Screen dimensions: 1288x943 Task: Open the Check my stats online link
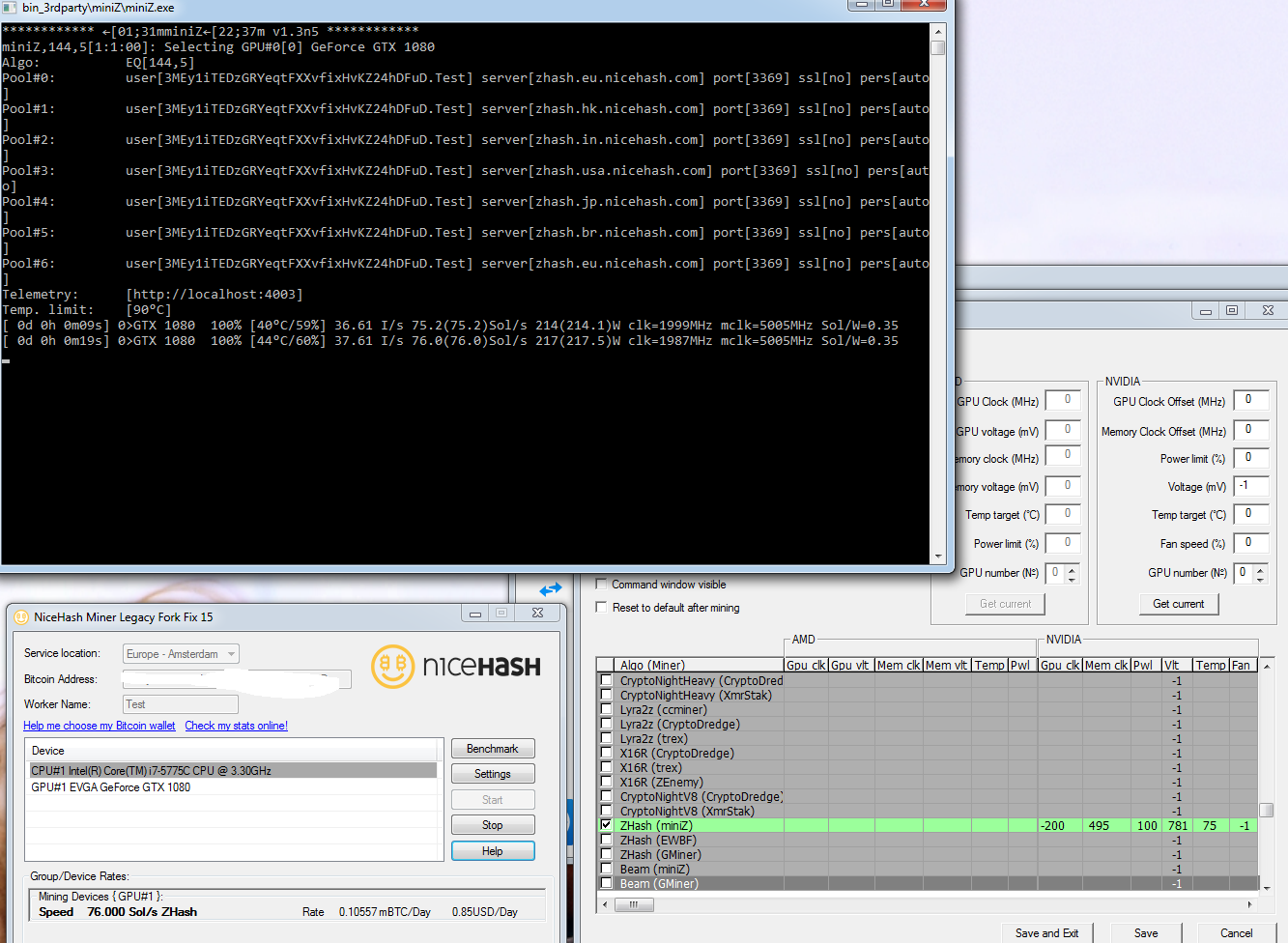tap(237, 726)
